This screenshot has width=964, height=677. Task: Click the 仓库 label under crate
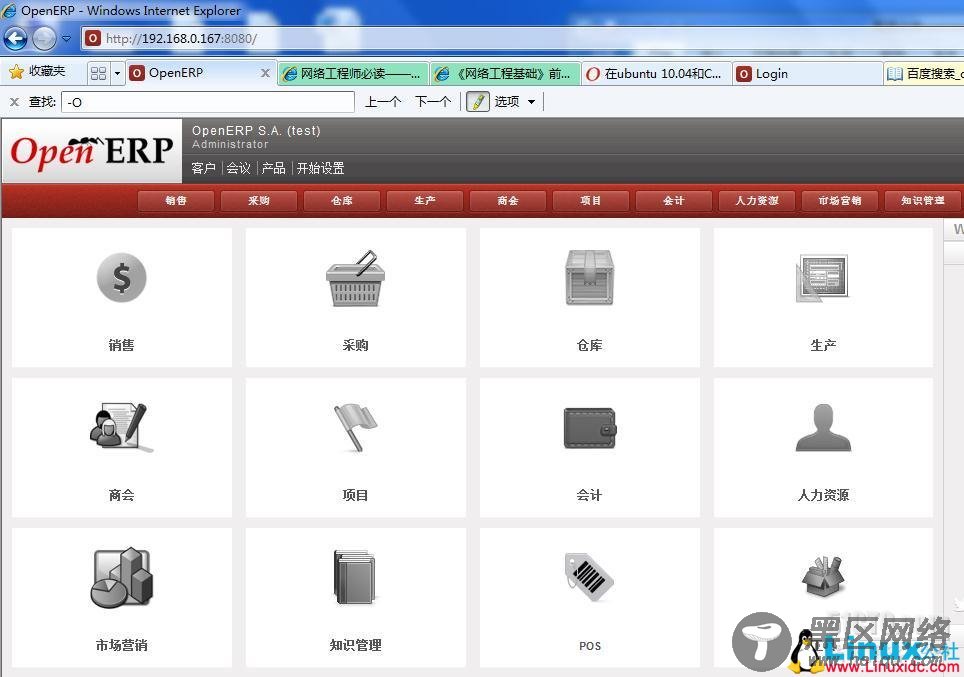point(590,345)
